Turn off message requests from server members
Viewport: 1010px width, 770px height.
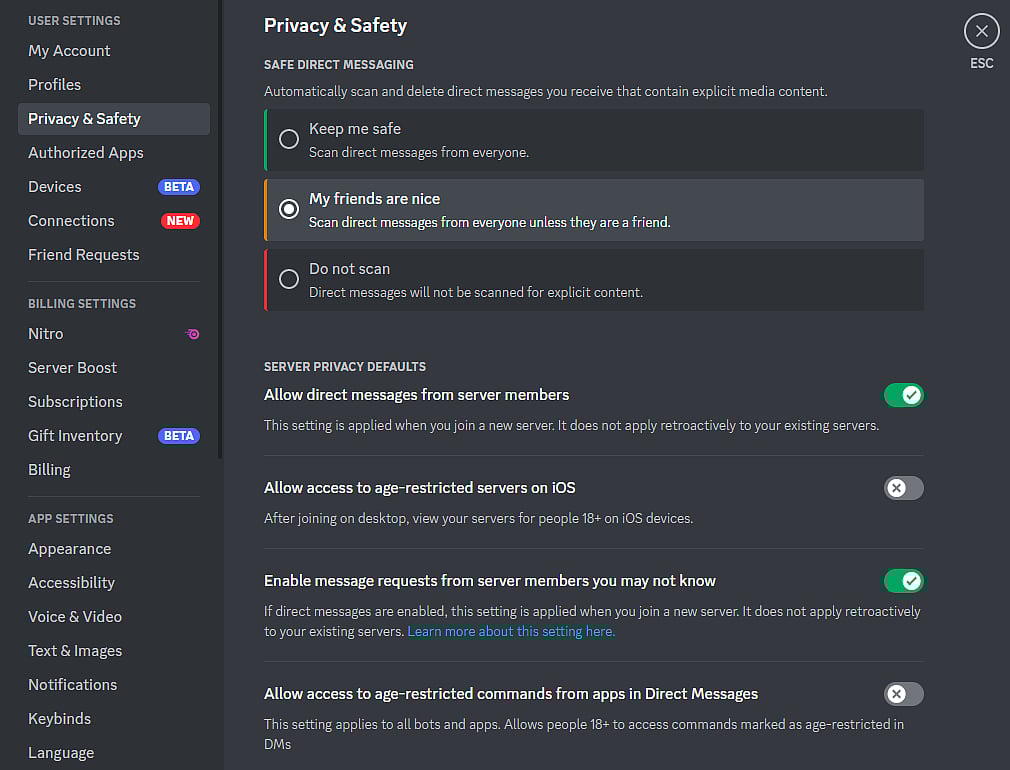(x=903, y=581)
